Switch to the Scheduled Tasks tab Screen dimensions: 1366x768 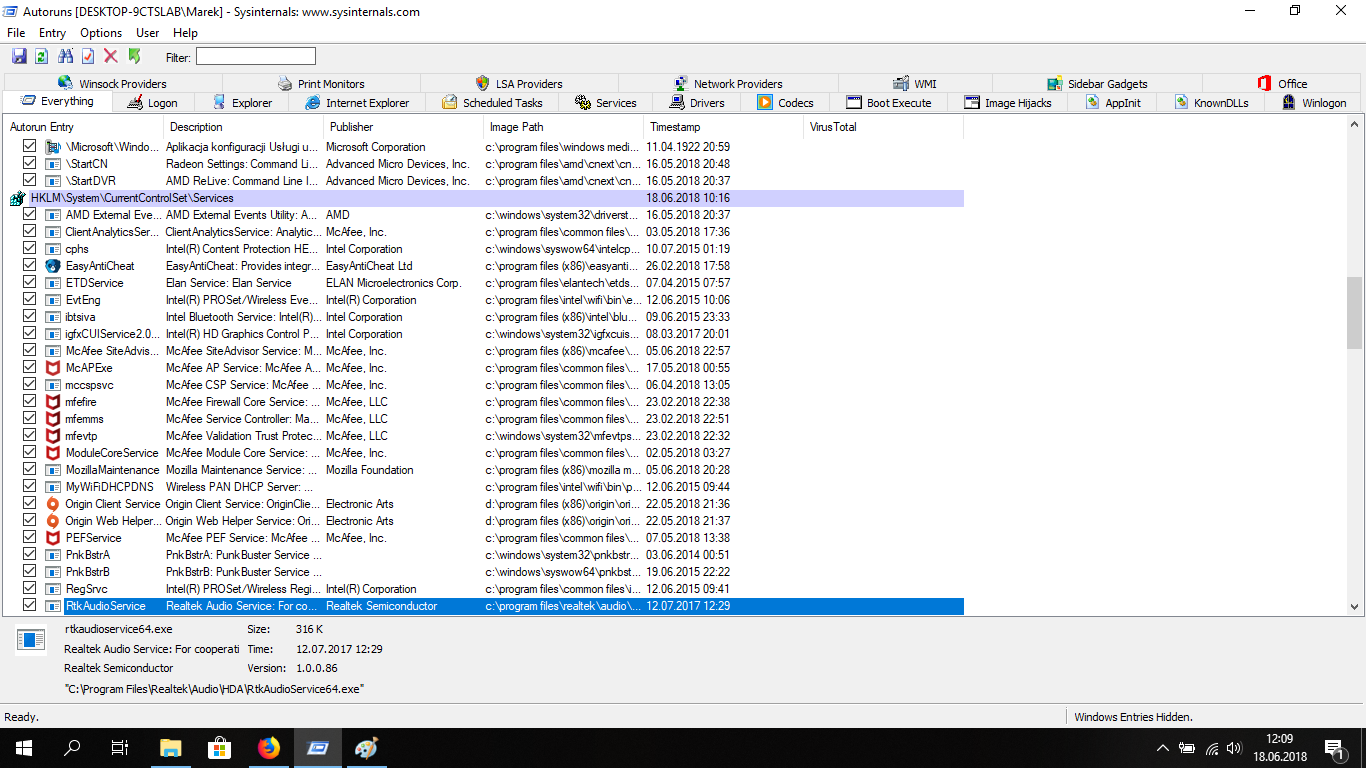point(492,103)
